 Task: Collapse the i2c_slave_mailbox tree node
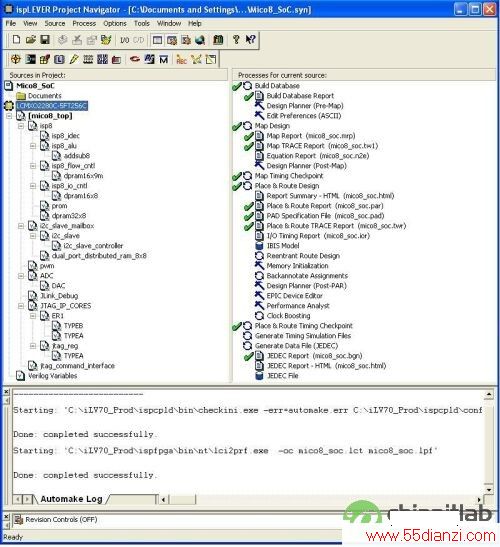point(21,226)
